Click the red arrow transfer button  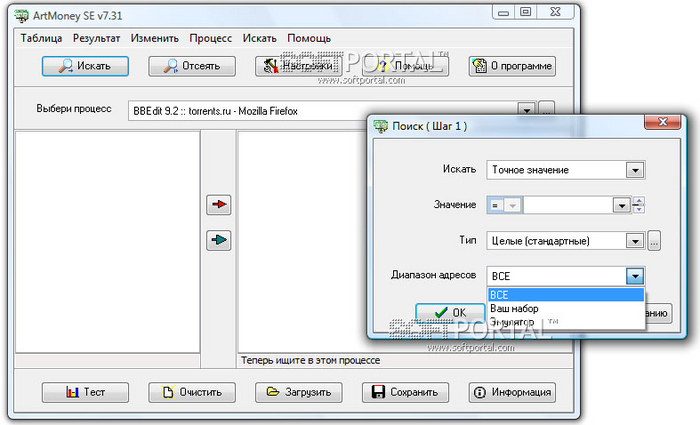pyautogui.click(x=218, y=205)
